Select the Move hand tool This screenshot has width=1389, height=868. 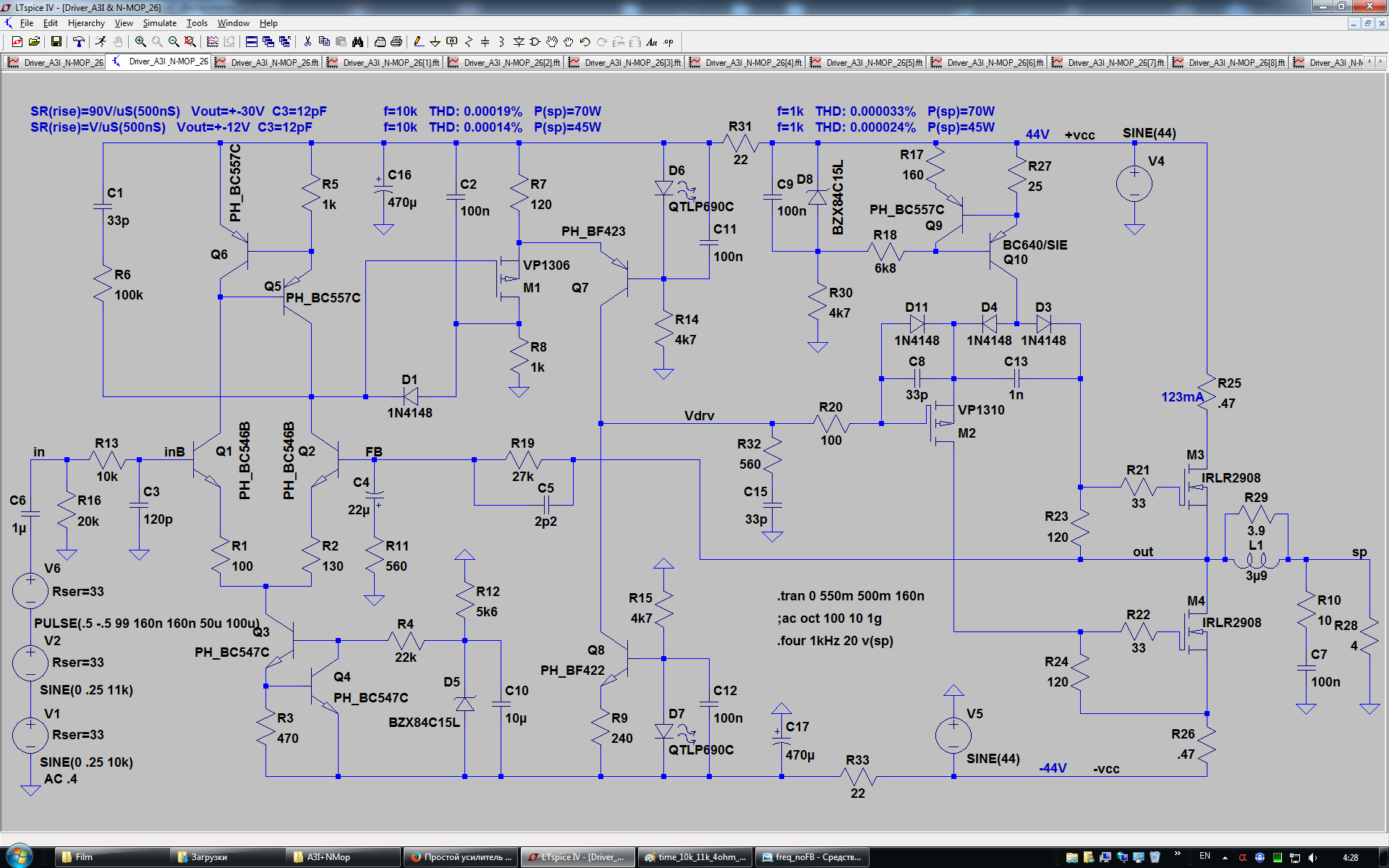tap(552, 42)
